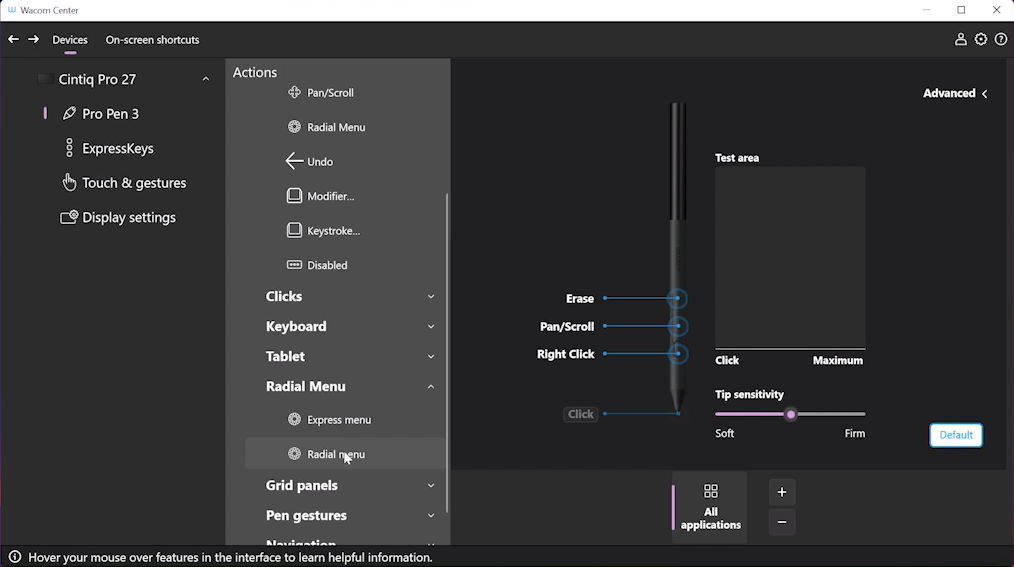The image size is (1014, 567).
Task: Click the Default button
Action: [956, 434]
